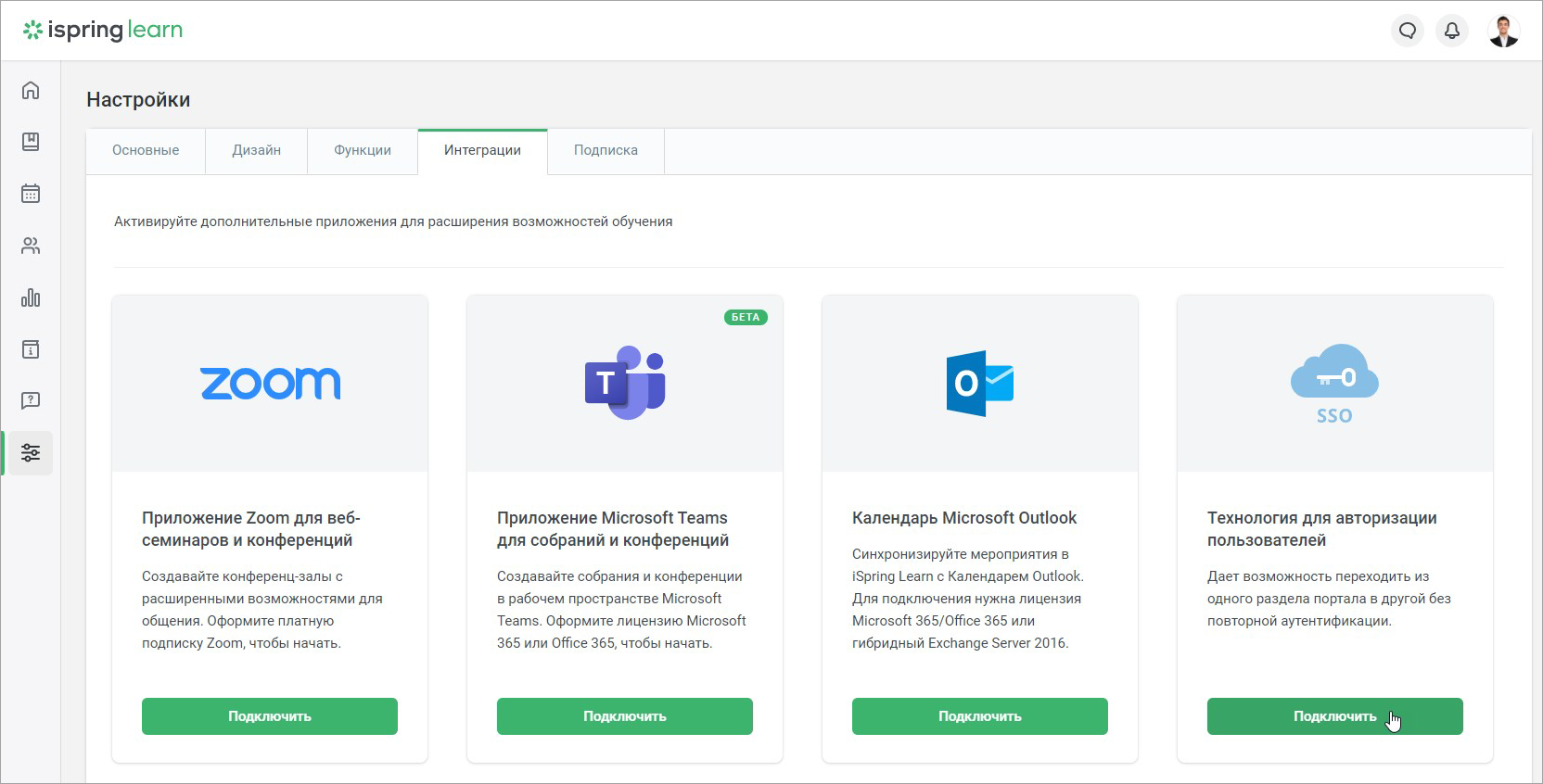Click the Zoom card description text
The height and width of the screenshot is (784, 1543).
point(262,610)
